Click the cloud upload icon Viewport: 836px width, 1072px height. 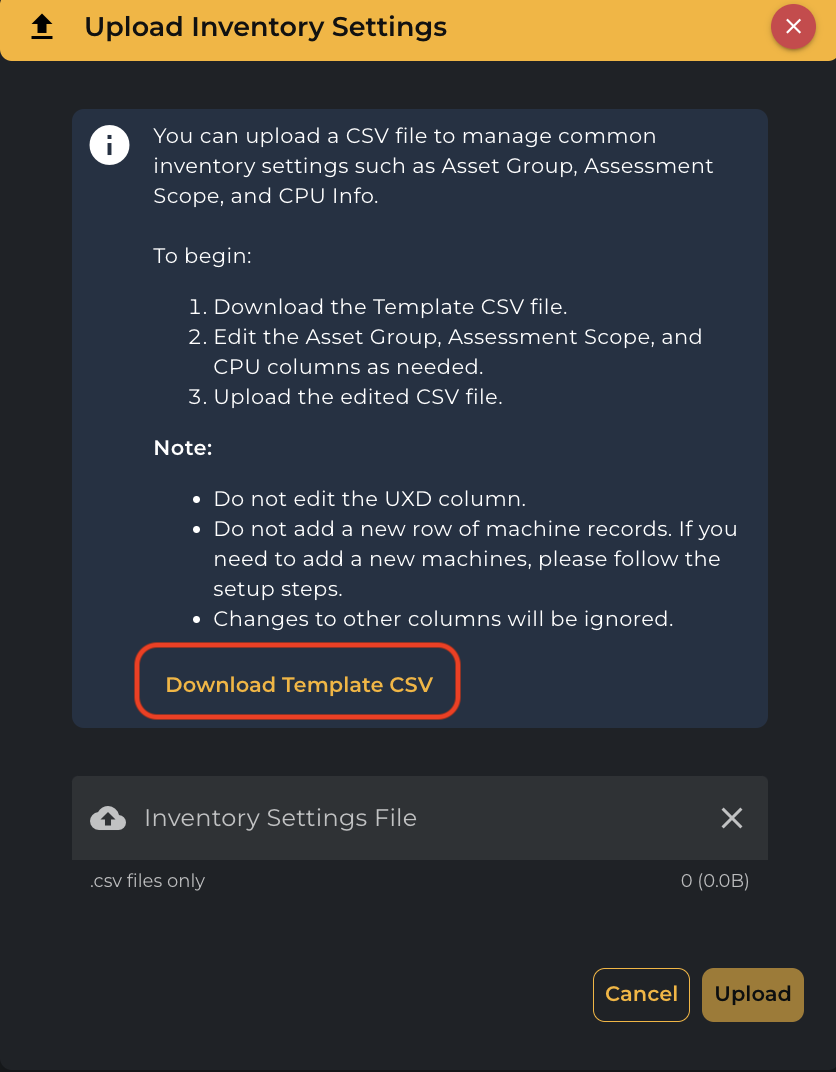pos(108,818)
